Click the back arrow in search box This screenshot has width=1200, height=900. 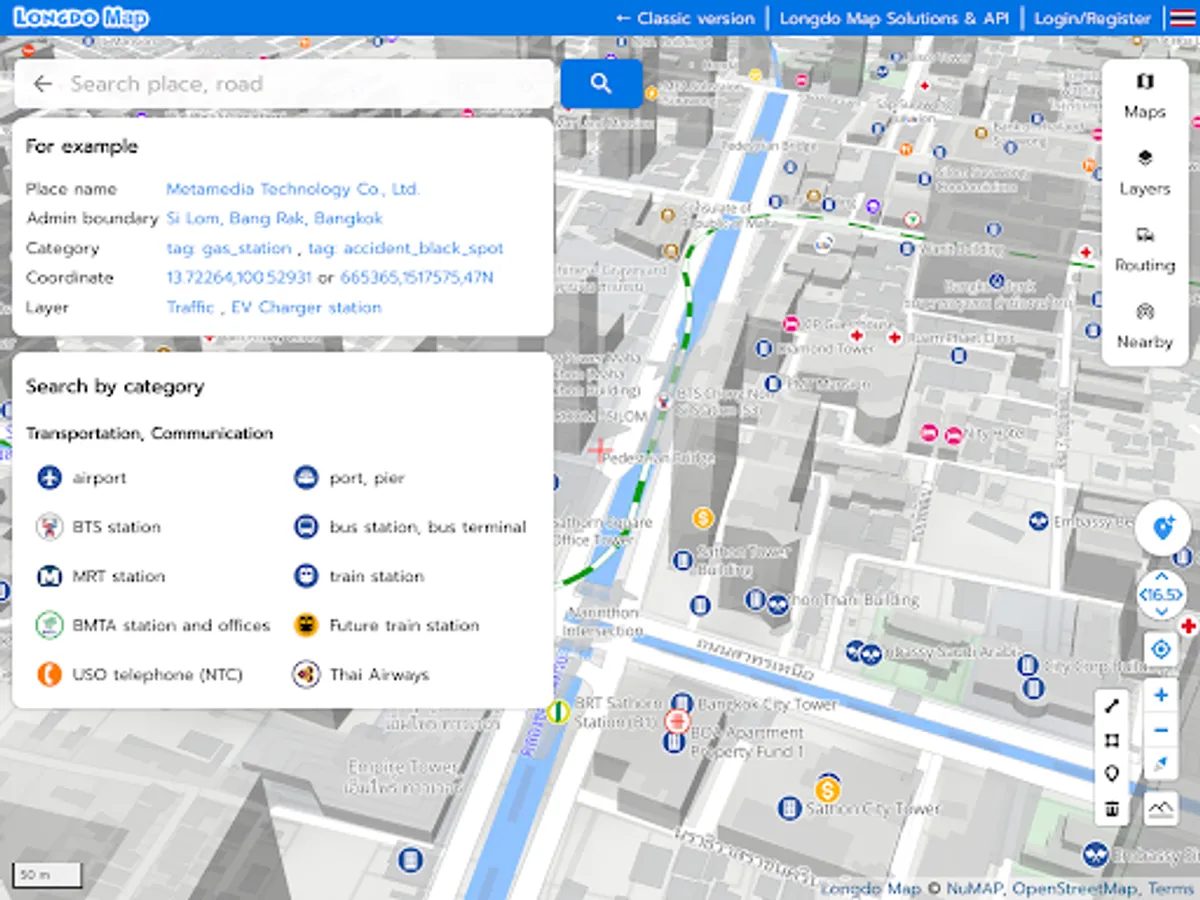(x=42, y=84)
